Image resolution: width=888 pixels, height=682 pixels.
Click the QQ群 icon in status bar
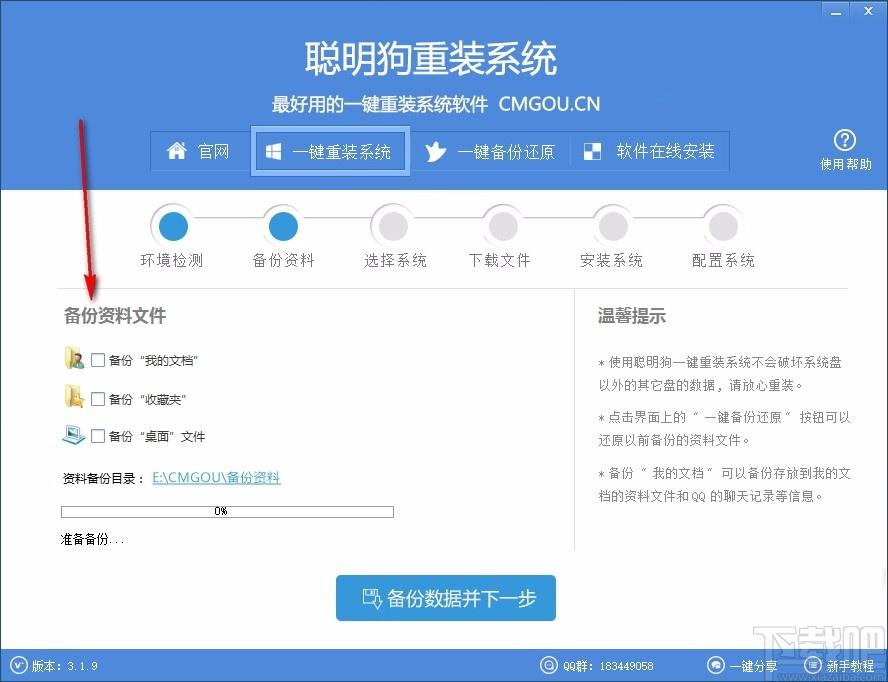pos(548,665)
